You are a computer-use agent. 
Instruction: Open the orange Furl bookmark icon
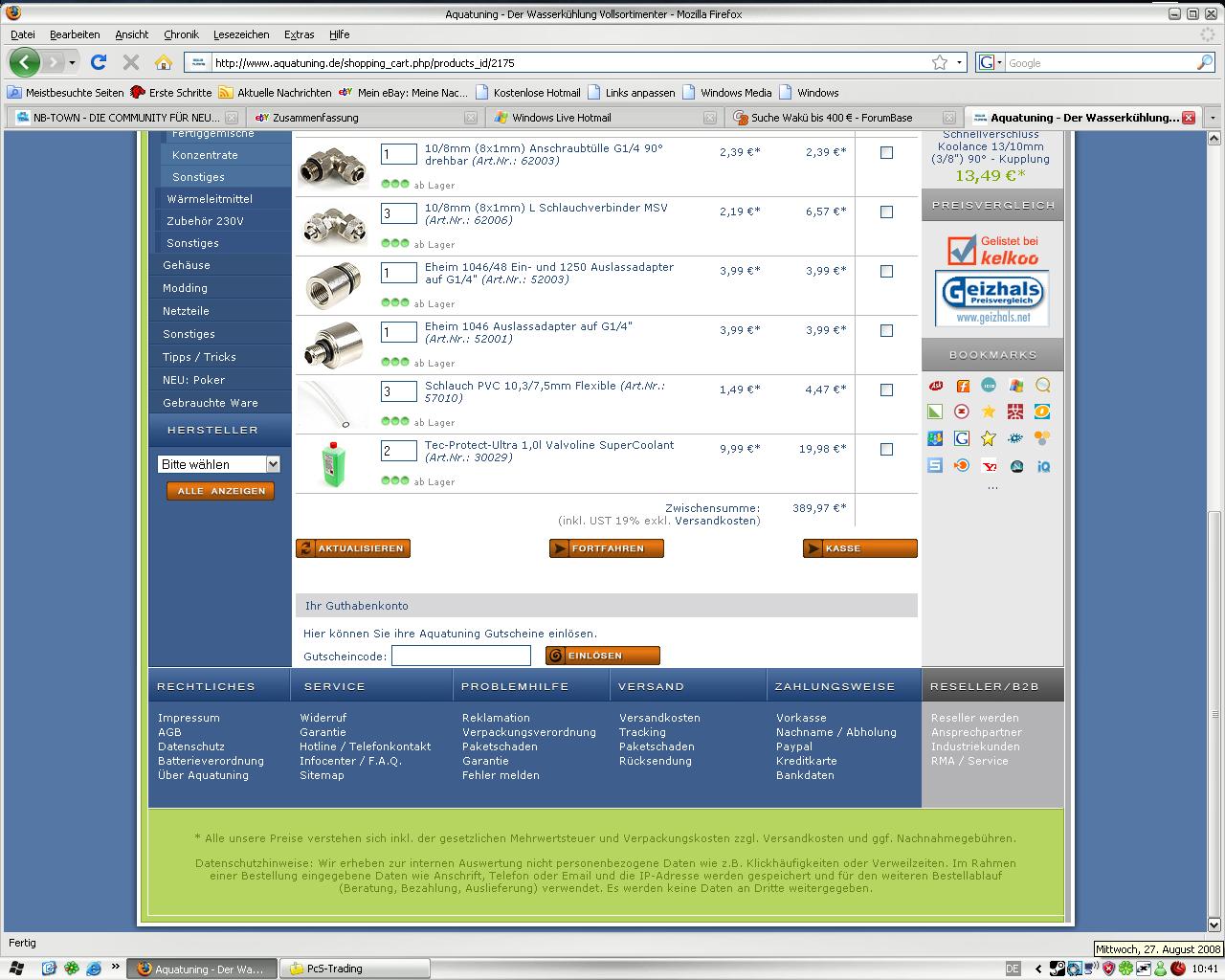pyautogui.click(x=963, y=386)
